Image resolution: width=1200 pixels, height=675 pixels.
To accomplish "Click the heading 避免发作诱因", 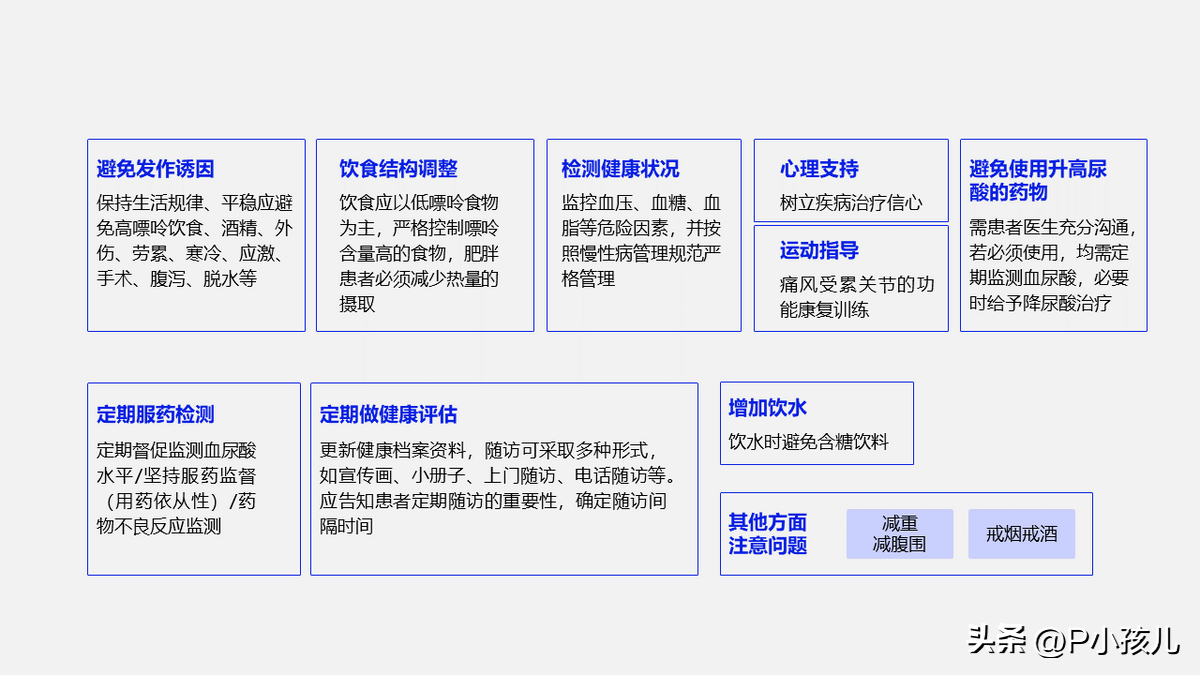I will point(155,169).
